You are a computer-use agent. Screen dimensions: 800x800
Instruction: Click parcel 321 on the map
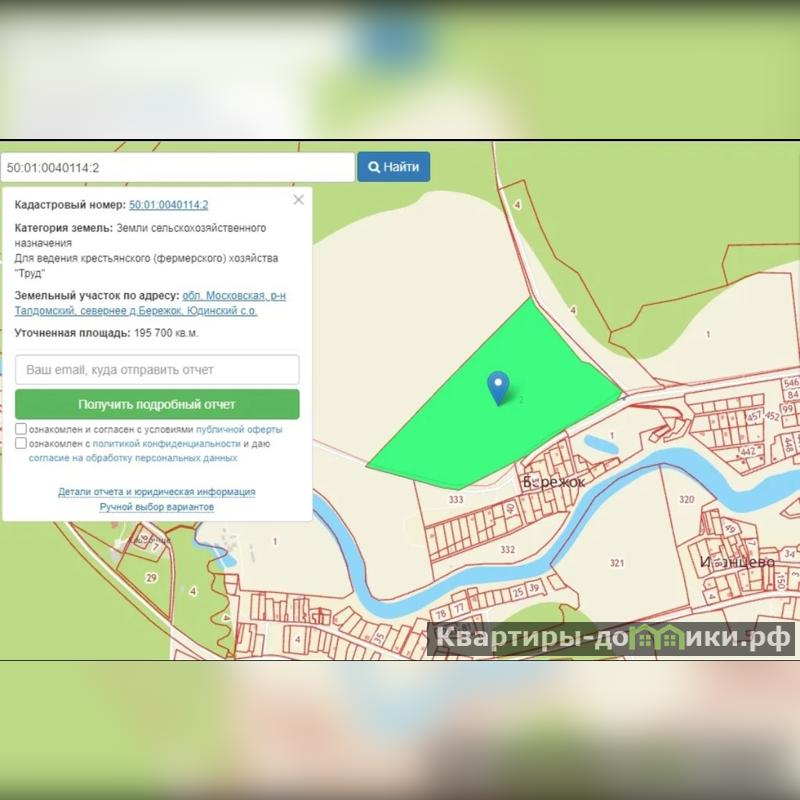click(617, 563)
